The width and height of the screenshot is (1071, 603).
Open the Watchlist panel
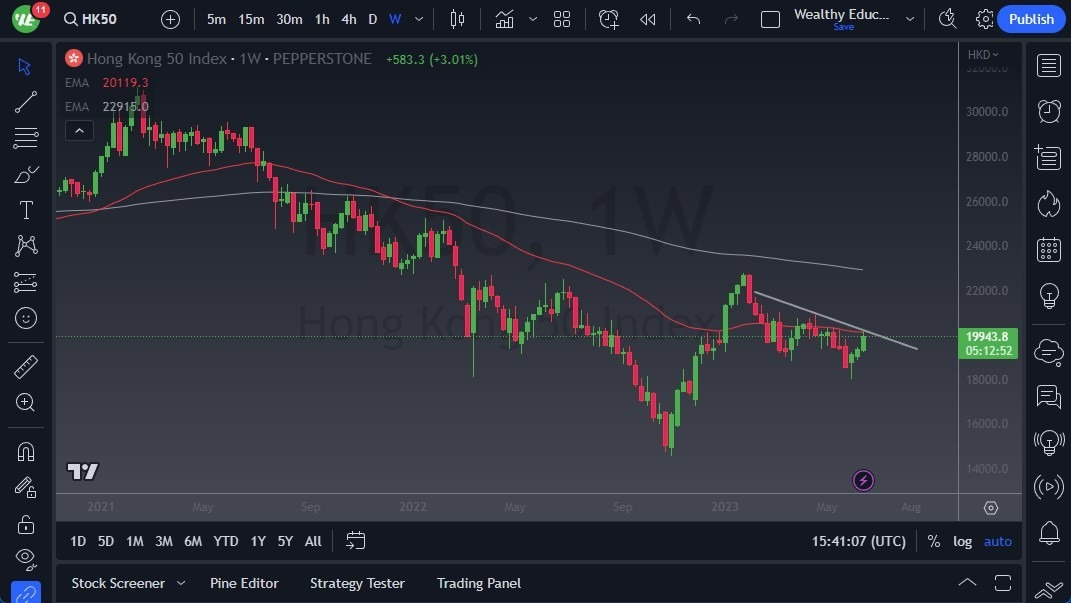pos(1048,65)
